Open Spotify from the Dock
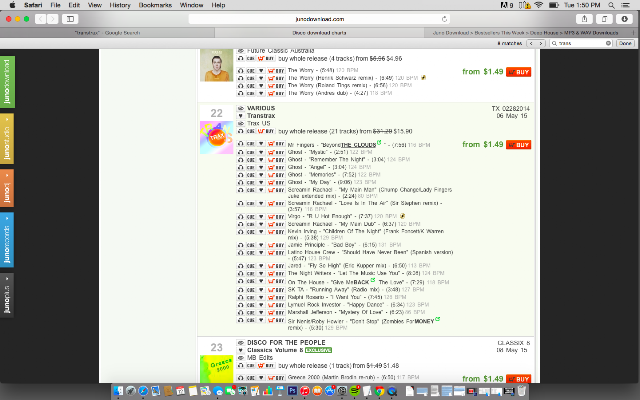Image resolution: width=640 pixels, height=400 pixels. pos(355,391)
